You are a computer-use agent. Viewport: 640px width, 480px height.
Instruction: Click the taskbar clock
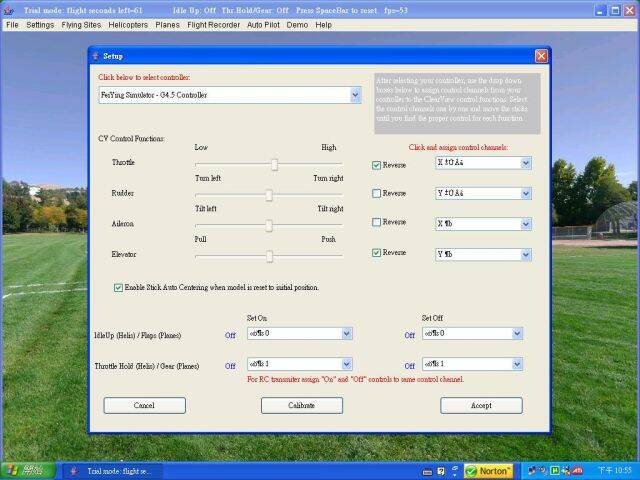click(x=615, y=471)
